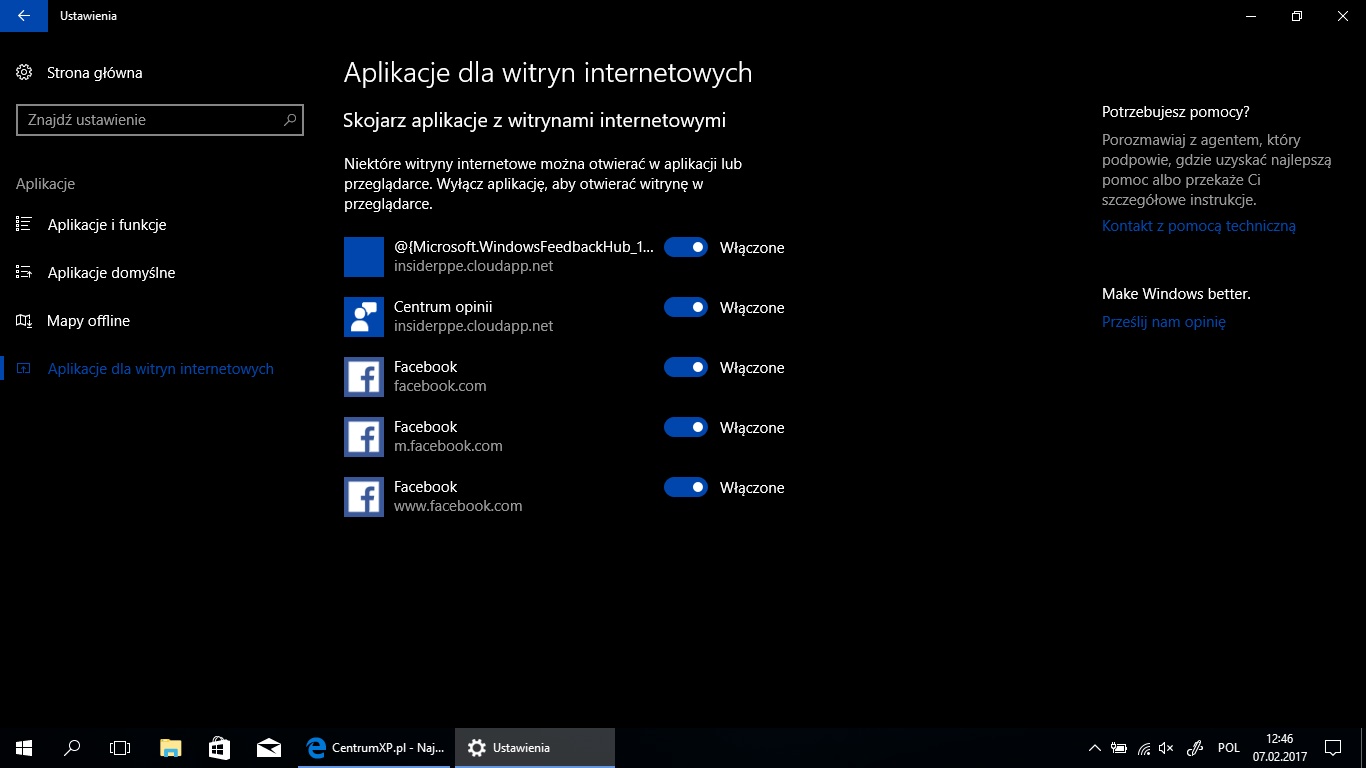Screen dimensions: 1366x768
Task: Click the muted volume tray icon
Action: coord(1166,748)
